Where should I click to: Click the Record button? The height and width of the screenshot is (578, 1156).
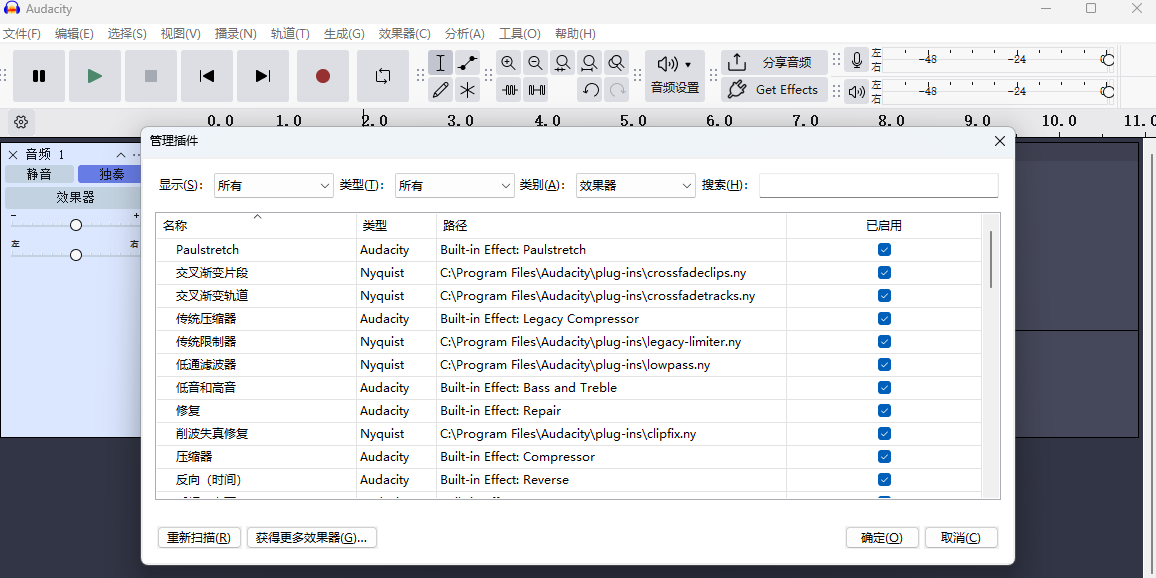[322, 76]
